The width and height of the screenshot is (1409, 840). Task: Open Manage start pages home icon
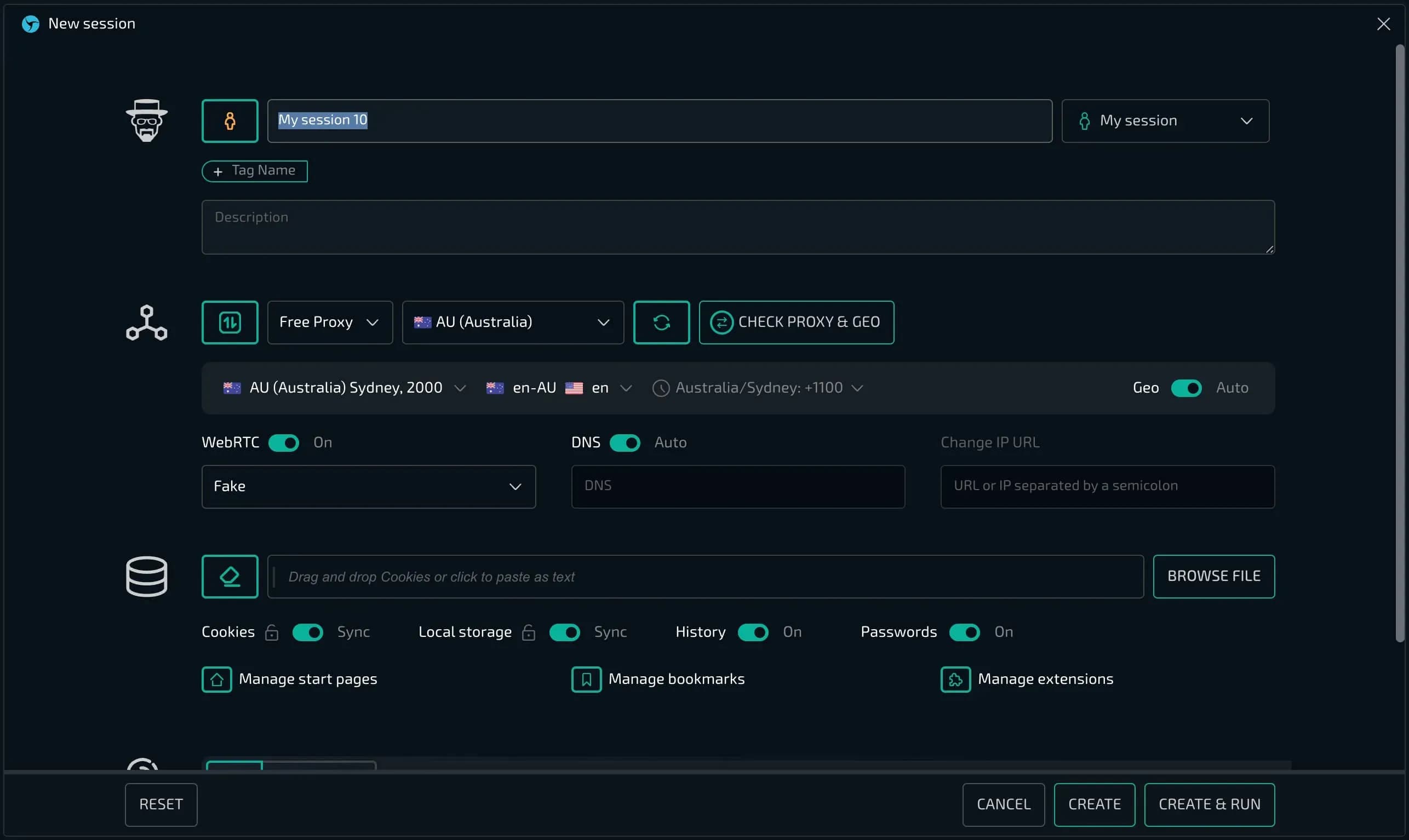(x=217, y=679)
